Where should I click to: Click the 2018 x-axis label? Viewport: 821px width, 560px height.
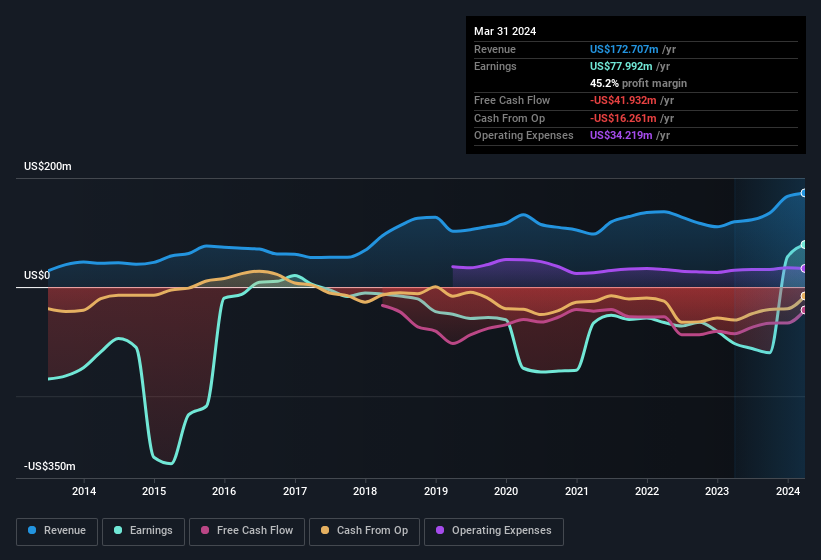pos(365,491)
